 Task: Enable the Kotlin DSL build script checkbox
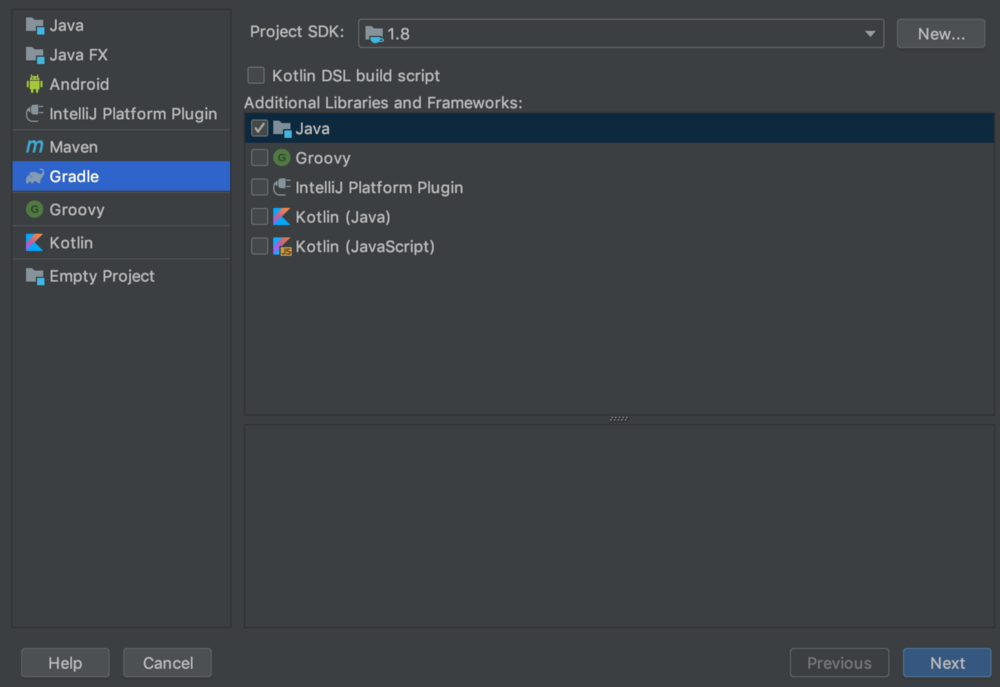coord(256,76)
